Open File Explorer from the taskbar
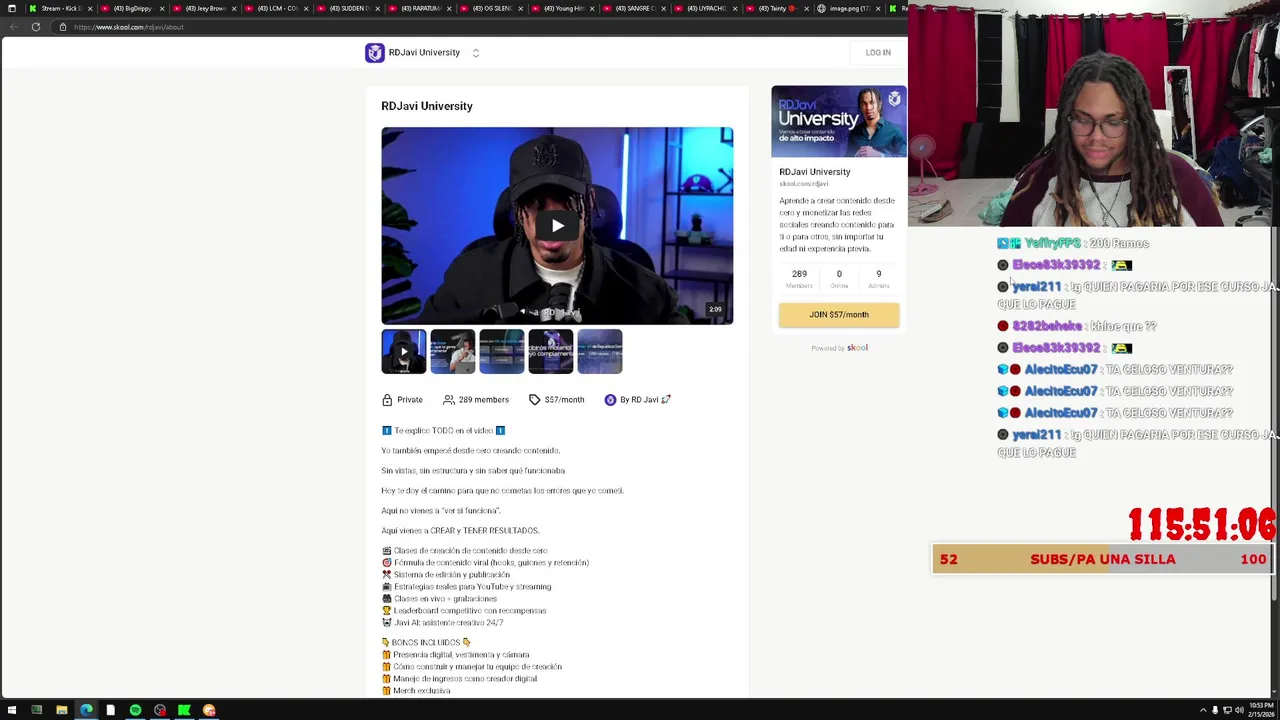Image resolution: width=1280 pixels, height=720 pixels. [x=61, y=710]
